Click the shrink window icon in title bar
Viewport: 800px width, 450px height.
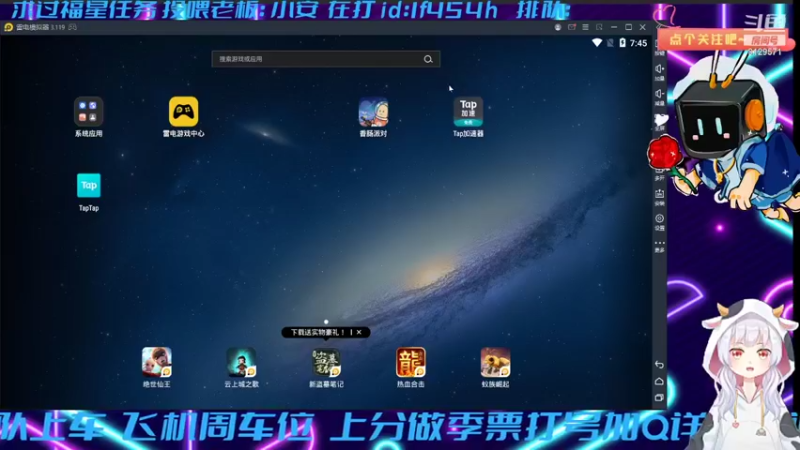[x=599, y=27]
